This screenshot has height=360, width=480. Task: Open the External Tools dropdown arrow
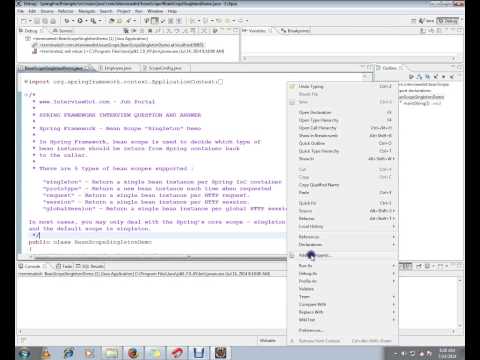(99, 21)
